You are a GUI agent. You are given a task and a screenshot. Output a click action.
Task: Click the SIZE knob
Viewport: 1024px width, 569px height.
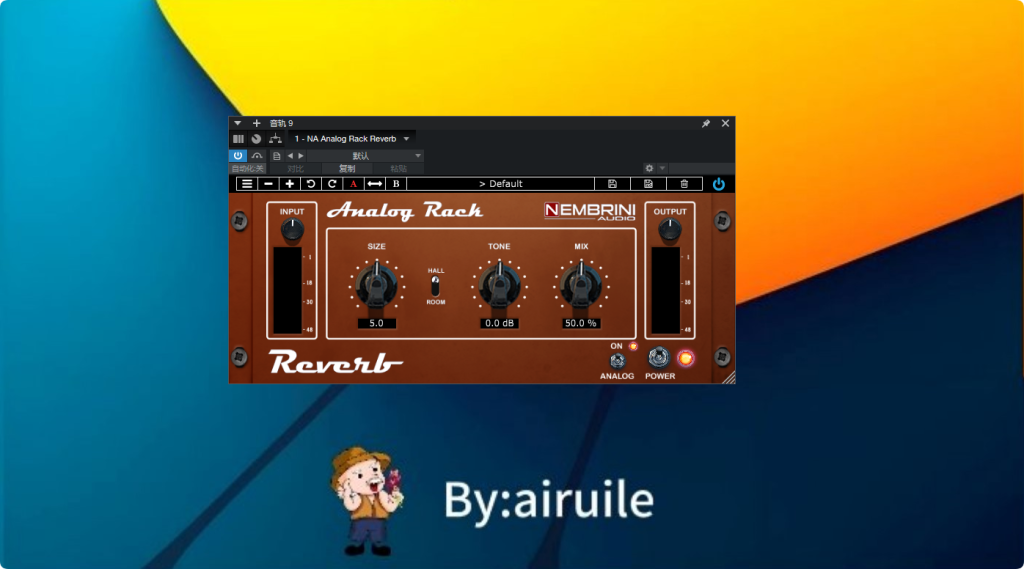coord(376,285)
